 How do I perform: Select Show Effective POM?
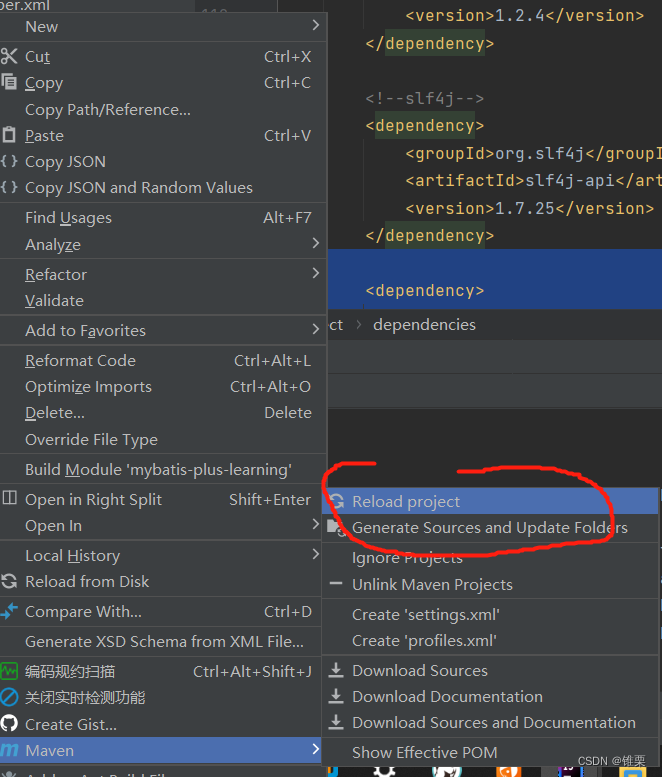pos(491,752)
